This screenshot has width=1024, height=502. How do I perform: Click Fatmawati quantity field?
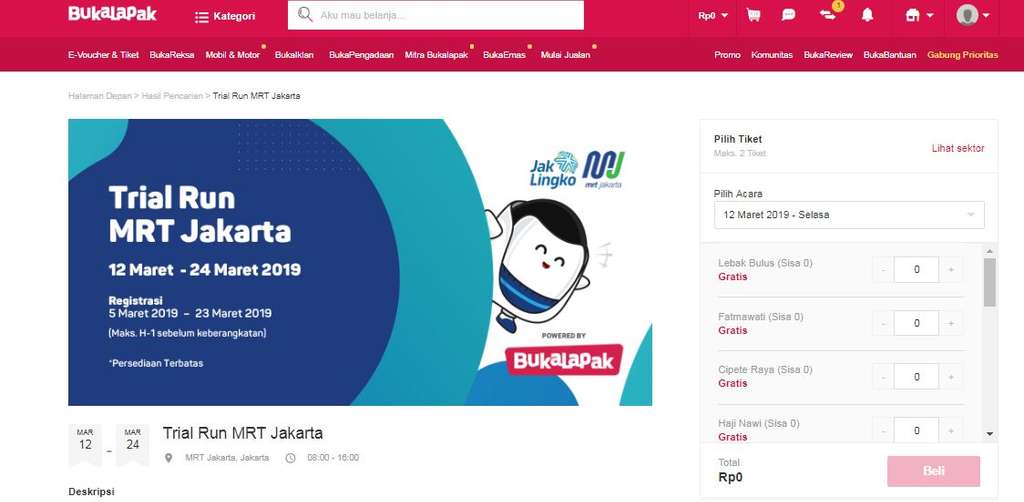coord(916,323)
